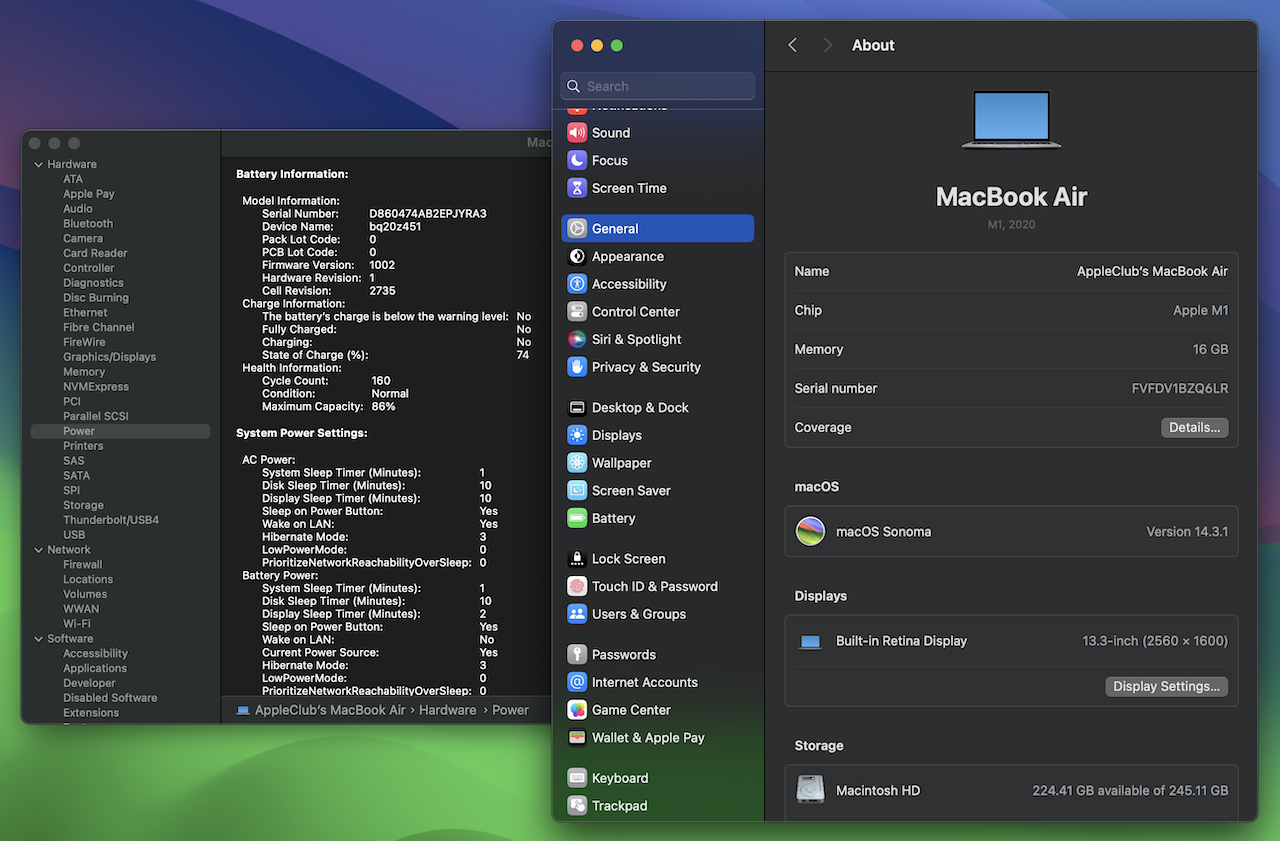Open Keyboard label in sidebar
The height and width of the screenshot is (841, 1280).
tap(620, 778)
